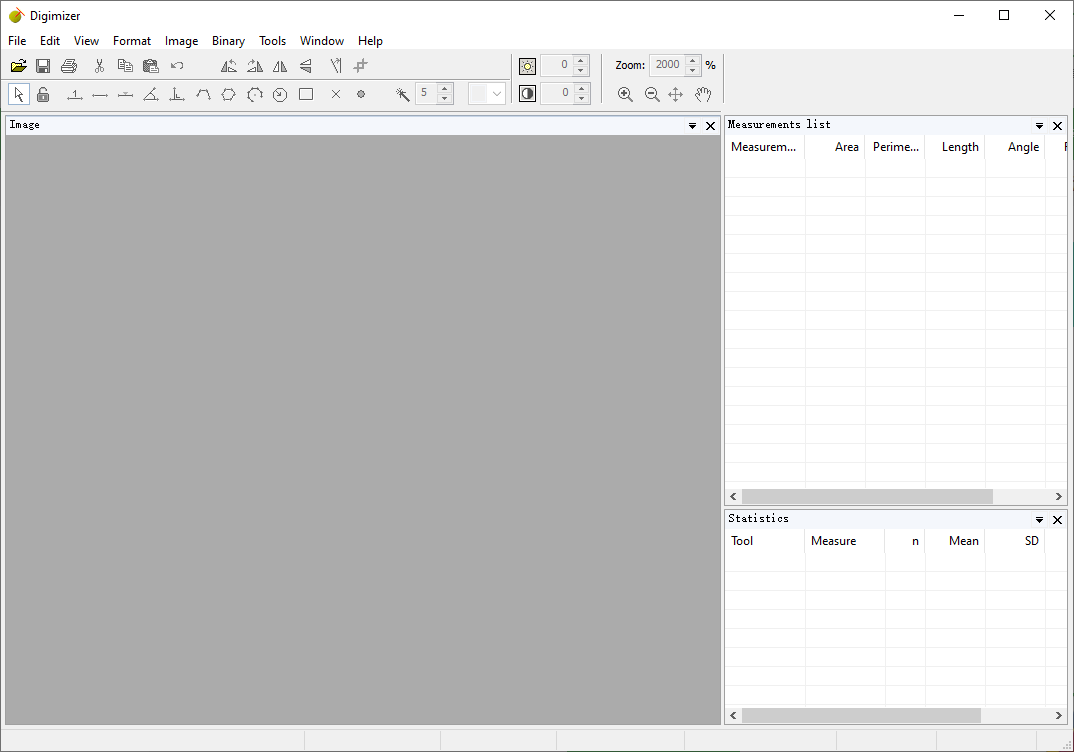Print with the printer icon
The image size is (1074, 752).
(x=69, y=66)
